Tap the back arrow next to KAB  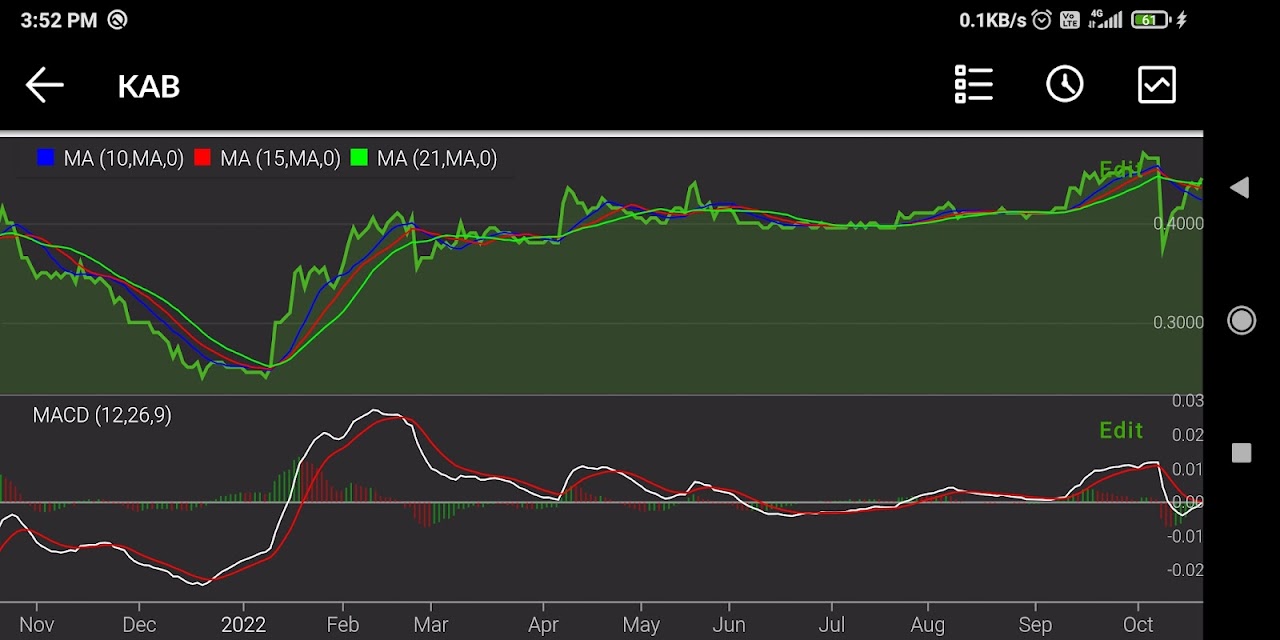[x=45, y=85]
